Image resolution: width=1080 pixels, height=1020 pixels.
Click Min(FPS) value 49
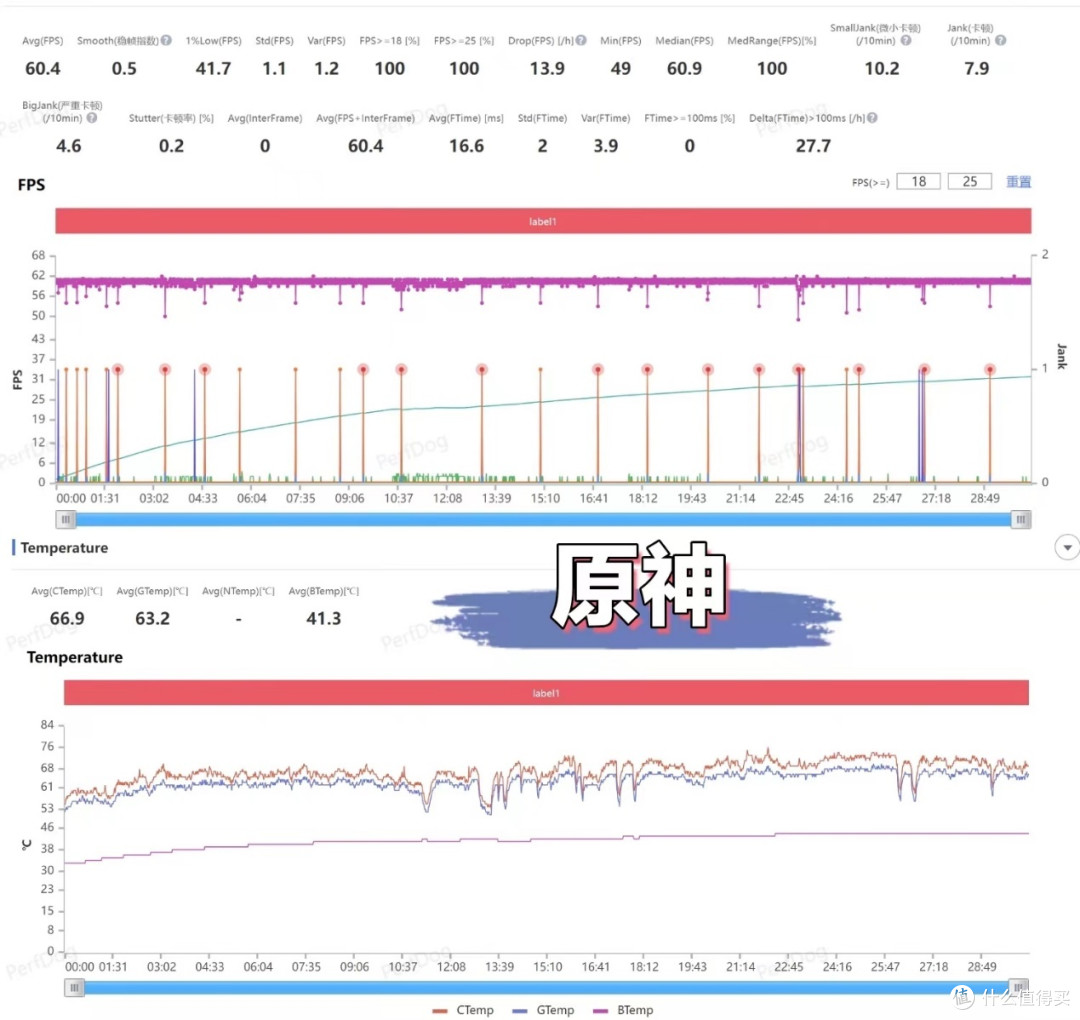621,69
